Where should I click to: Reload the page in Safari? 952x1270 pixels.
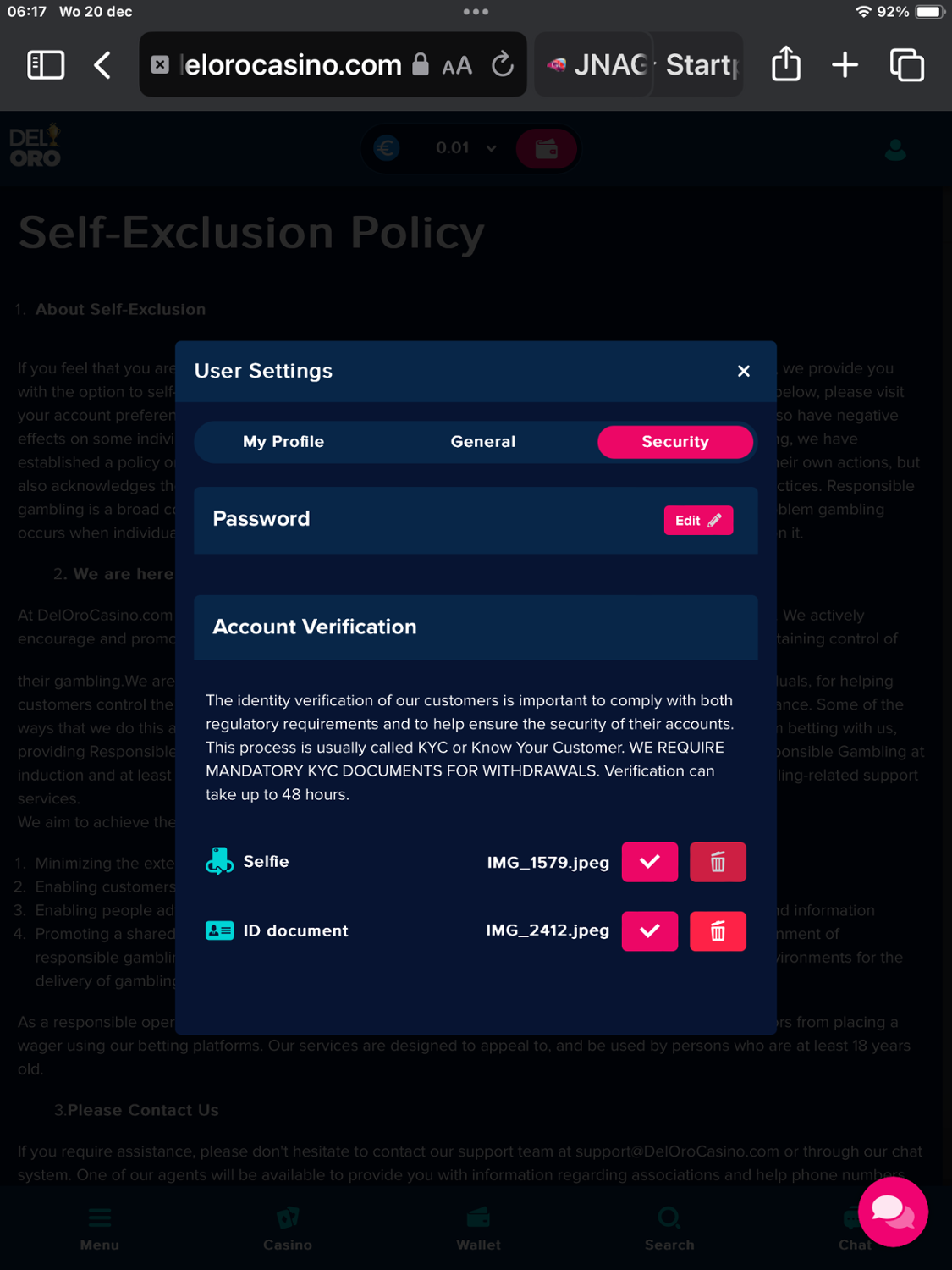coord(503,65)
